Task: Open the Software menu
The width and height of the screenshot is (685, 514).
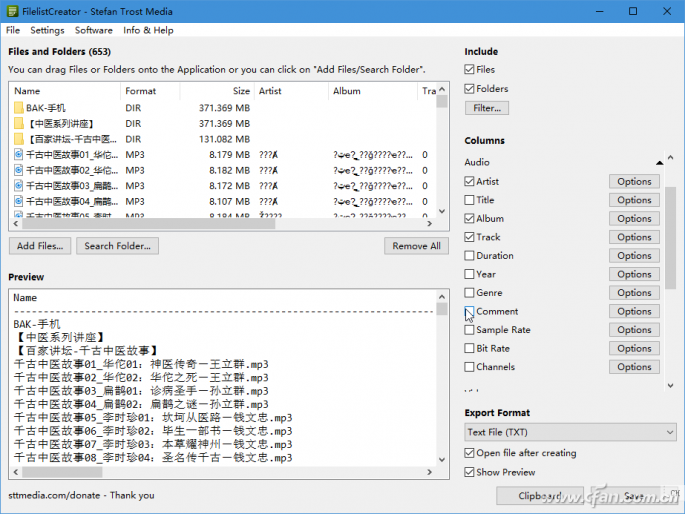Action: (x=93, y=30)
